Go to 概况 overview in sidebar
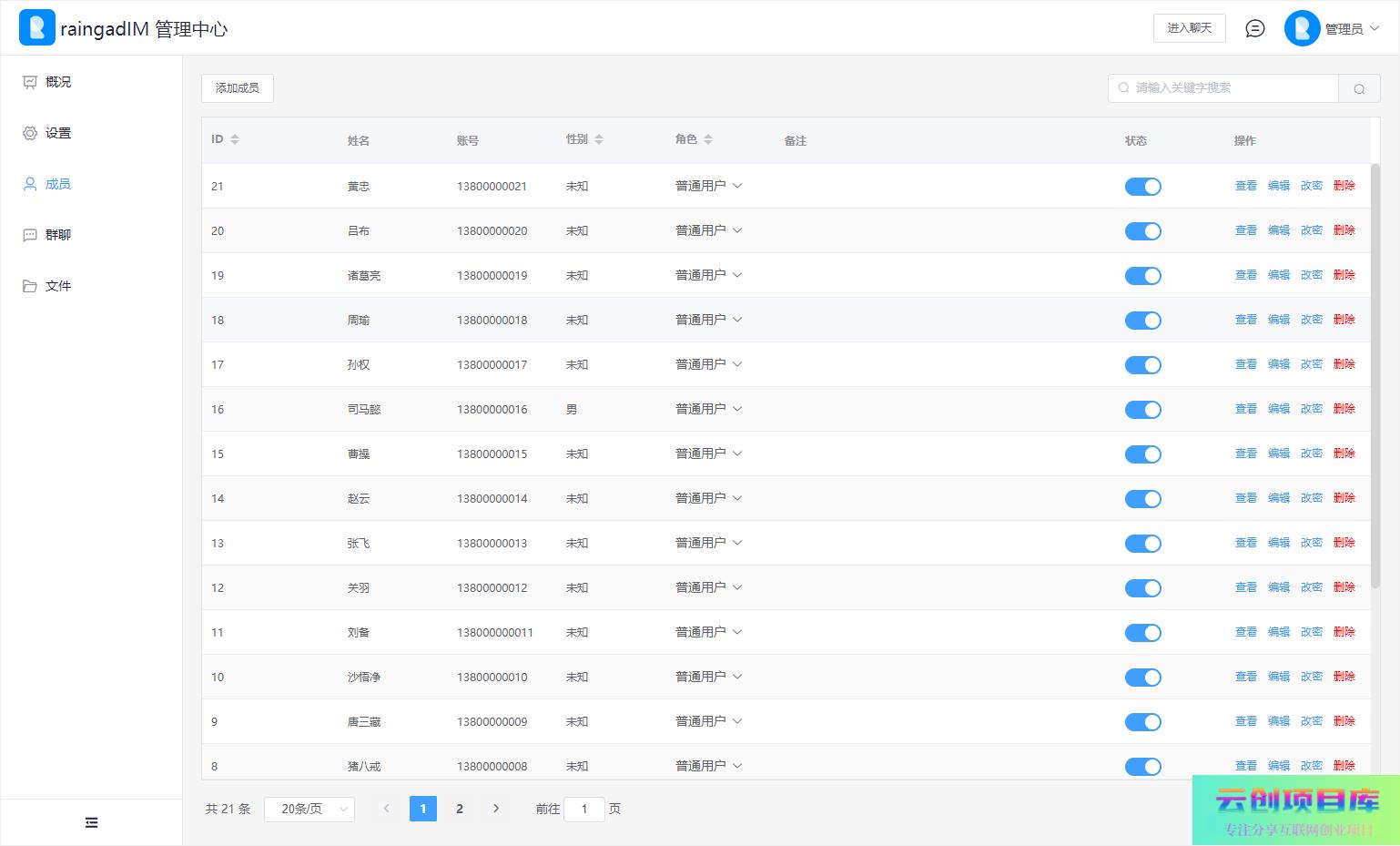Viewport: 1400px width, 846px height. pyautogui.click(x=57, y=82)
